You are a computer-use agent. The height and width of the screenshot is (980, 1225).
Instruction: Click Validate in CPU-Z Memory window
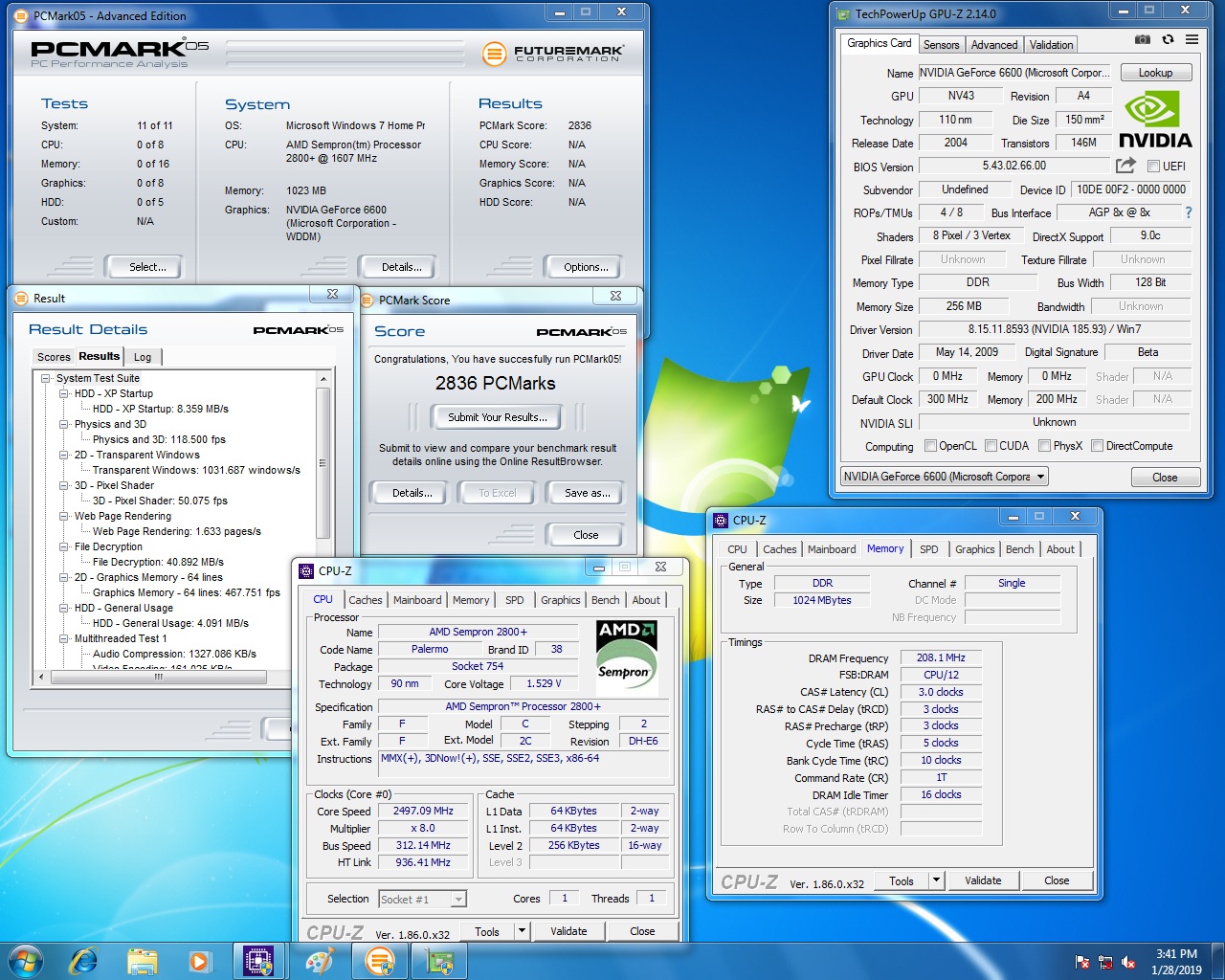983,880
